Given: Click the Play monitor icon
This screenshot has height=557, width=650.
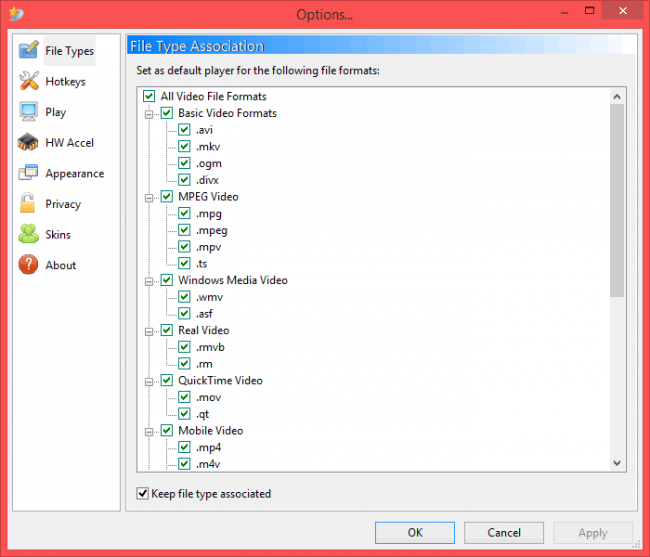Looking at the screenshot, I should [28, 111].
